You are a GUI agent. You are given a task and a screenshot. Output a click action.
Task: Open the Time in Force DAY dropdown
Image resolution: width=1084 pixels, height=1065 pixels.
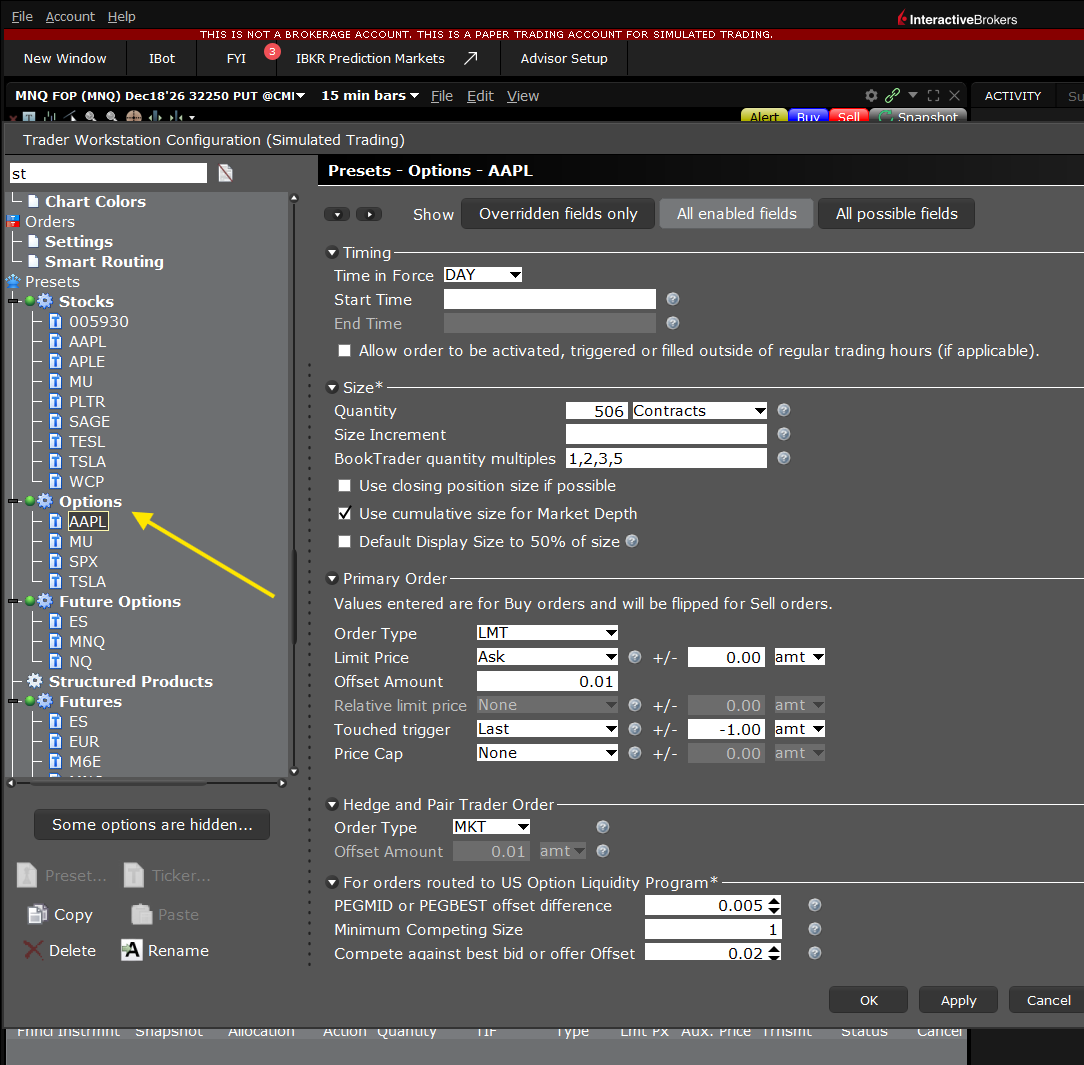coord(483,275)
